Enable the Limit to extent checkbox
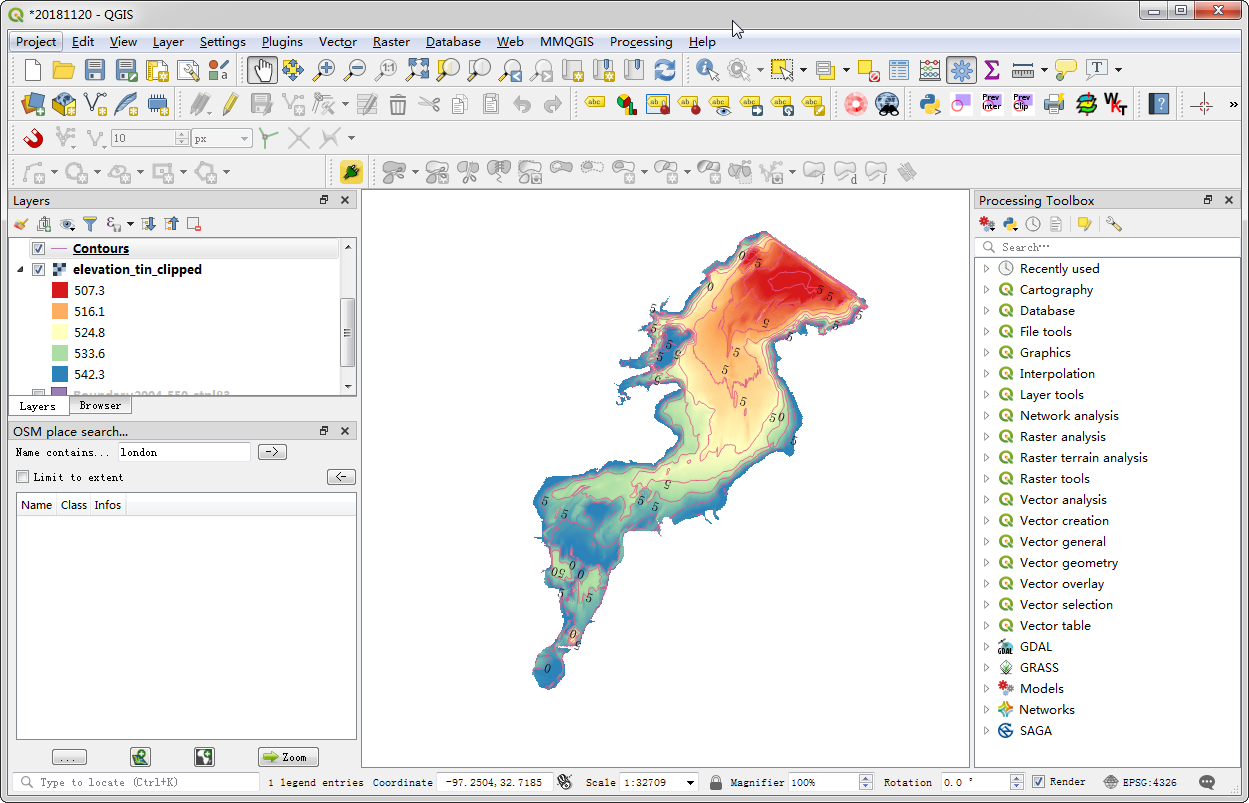The height and width of the screenshot is (803, 1249). (x=23, y=477)
